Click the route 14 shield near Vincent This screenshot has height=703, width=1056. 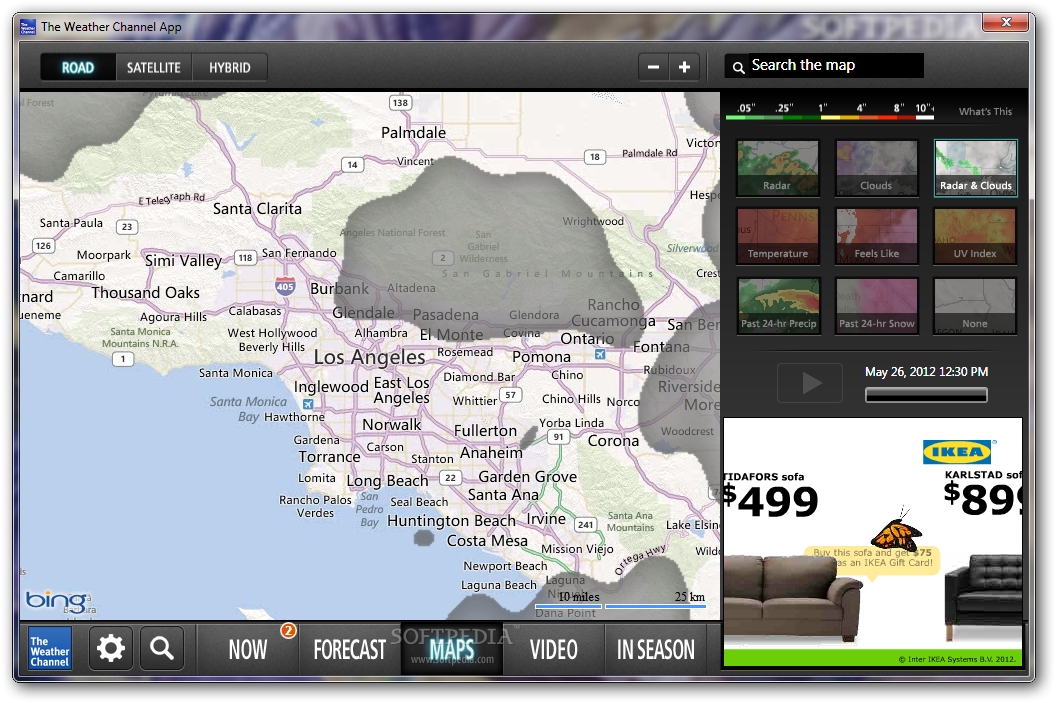(x=352, y=165)
